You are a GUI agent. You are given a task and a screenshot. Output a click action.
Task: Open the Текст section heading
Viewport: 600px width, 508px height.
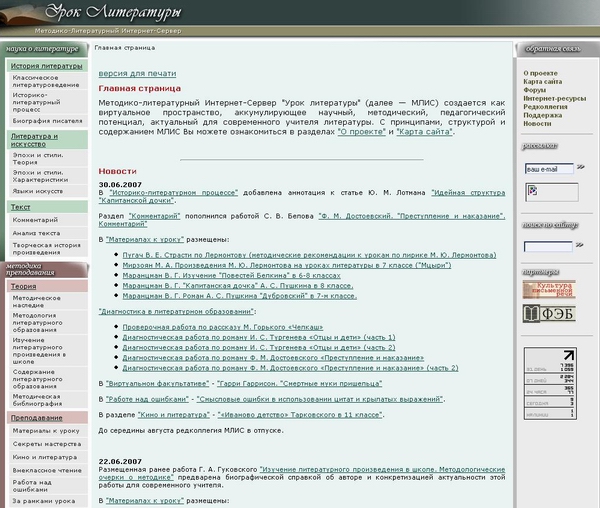[20, 207]
